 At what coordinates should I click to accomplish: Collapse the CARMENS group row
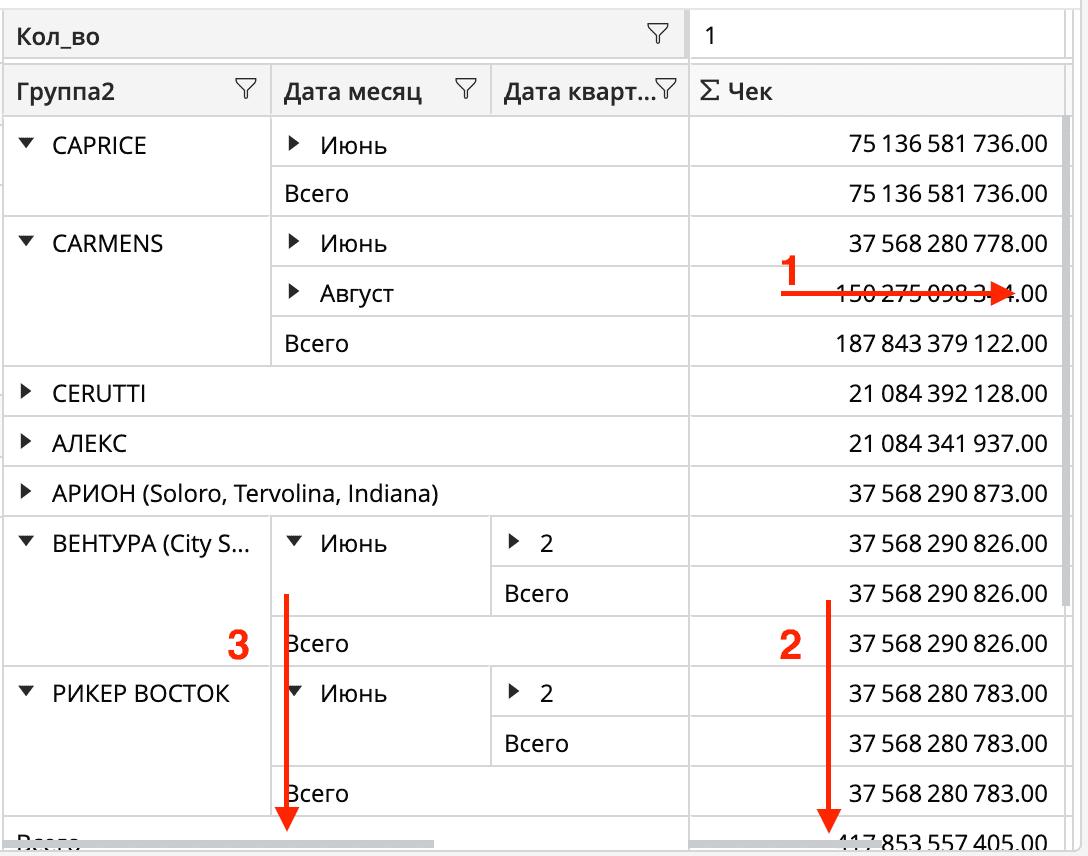pyautogui.click(x=27, y=242)
